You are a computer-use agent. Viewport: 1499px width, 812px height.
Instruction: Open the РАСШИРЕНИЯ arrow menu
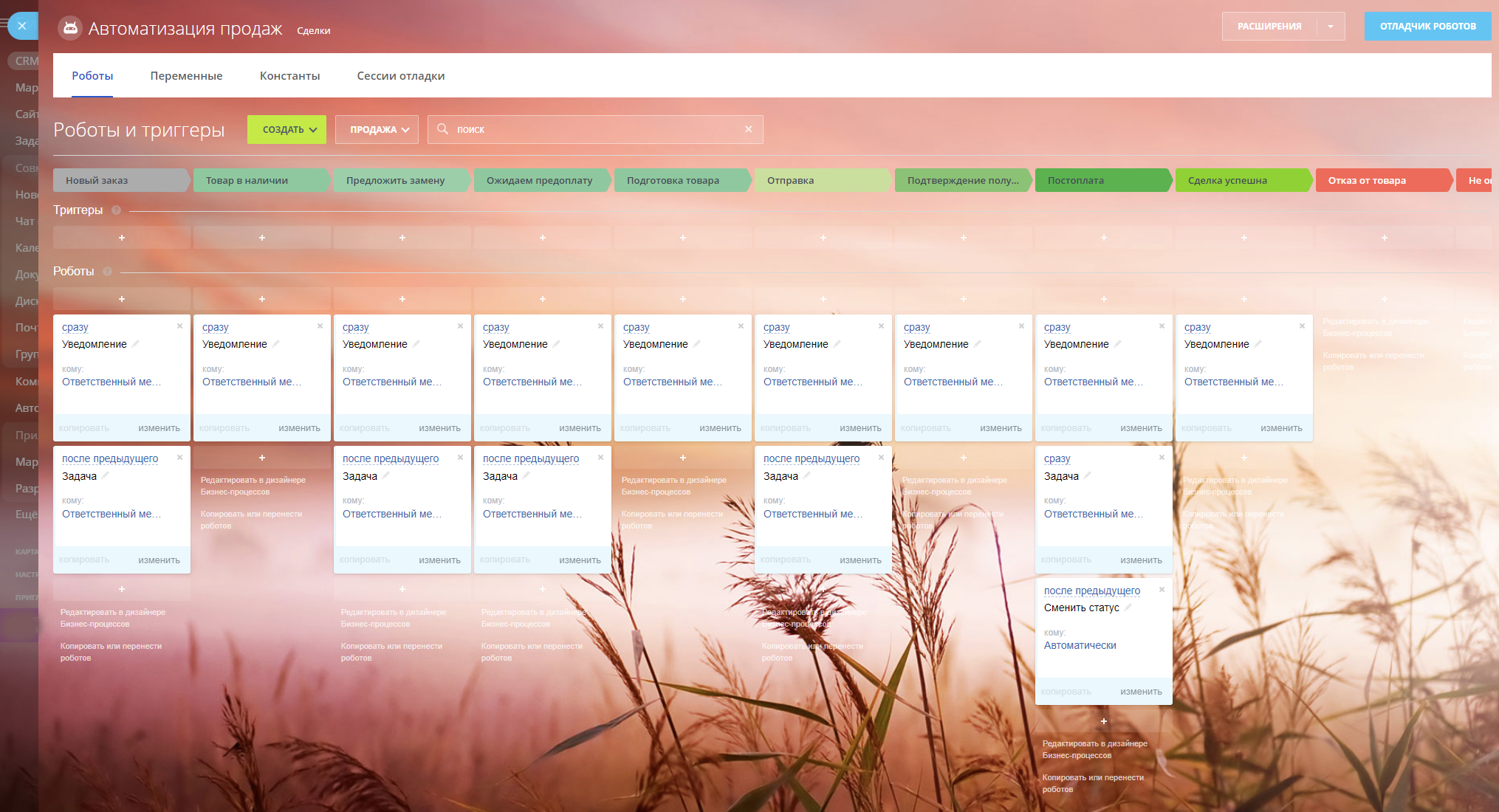click(x=1330, y=27)
